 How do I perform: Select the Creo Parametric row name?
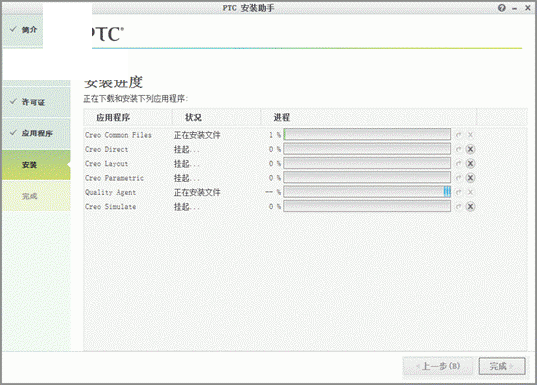tap(114, 178)
